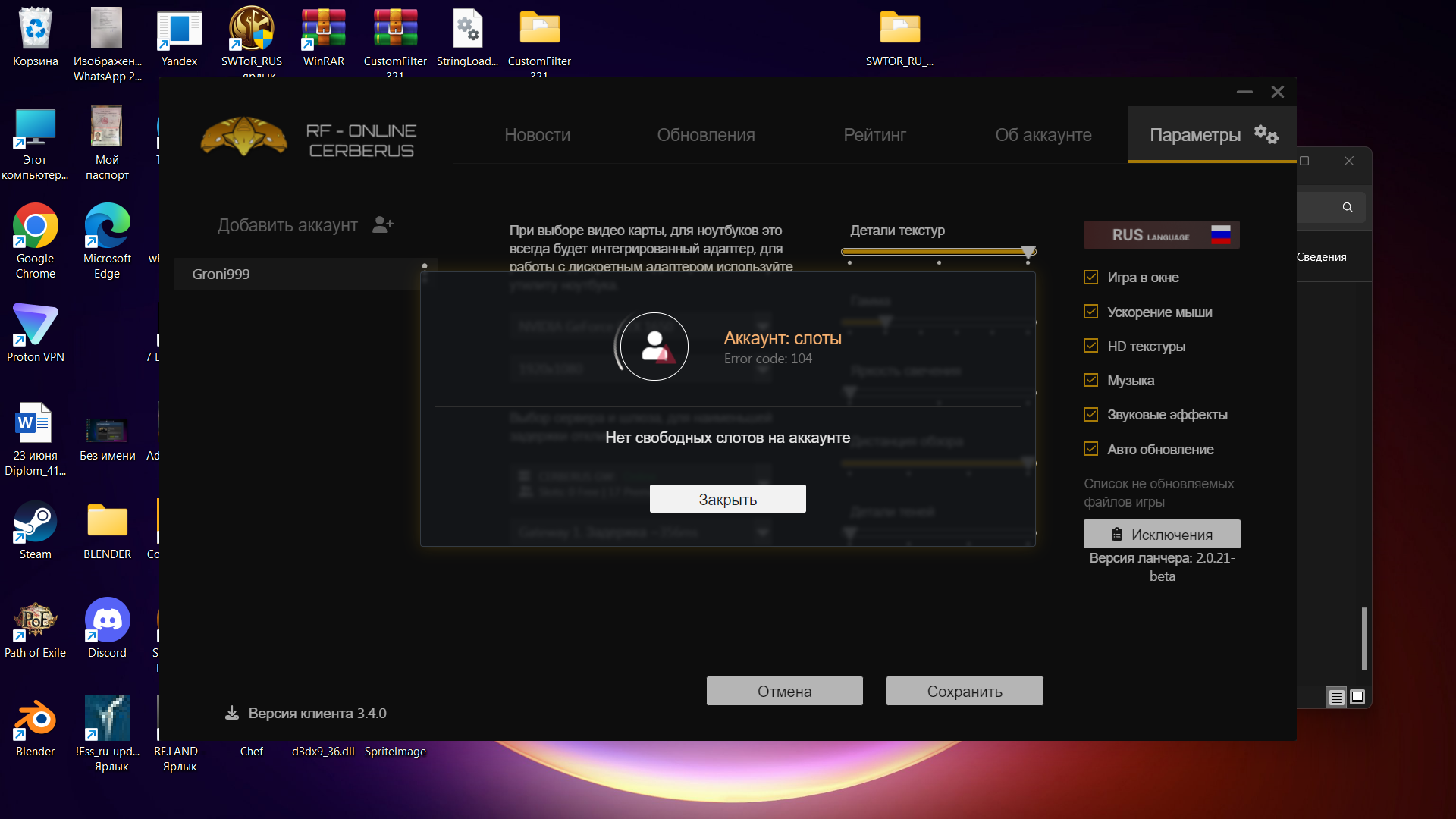The height and width of the screenshot is (819, 1456).
Task: Toggle the Игра в окне checkbox
Action: point(1090,278)
